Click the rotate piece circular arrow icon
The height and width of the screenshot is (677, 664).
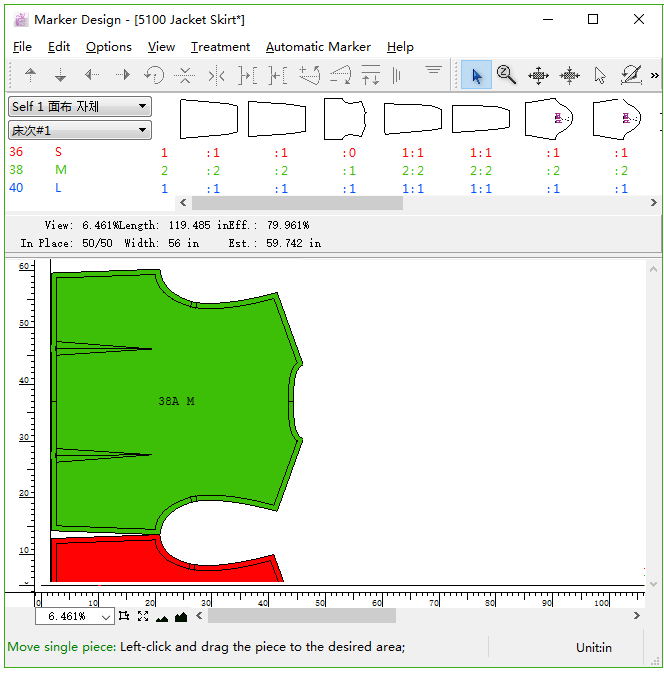[154, 76]
